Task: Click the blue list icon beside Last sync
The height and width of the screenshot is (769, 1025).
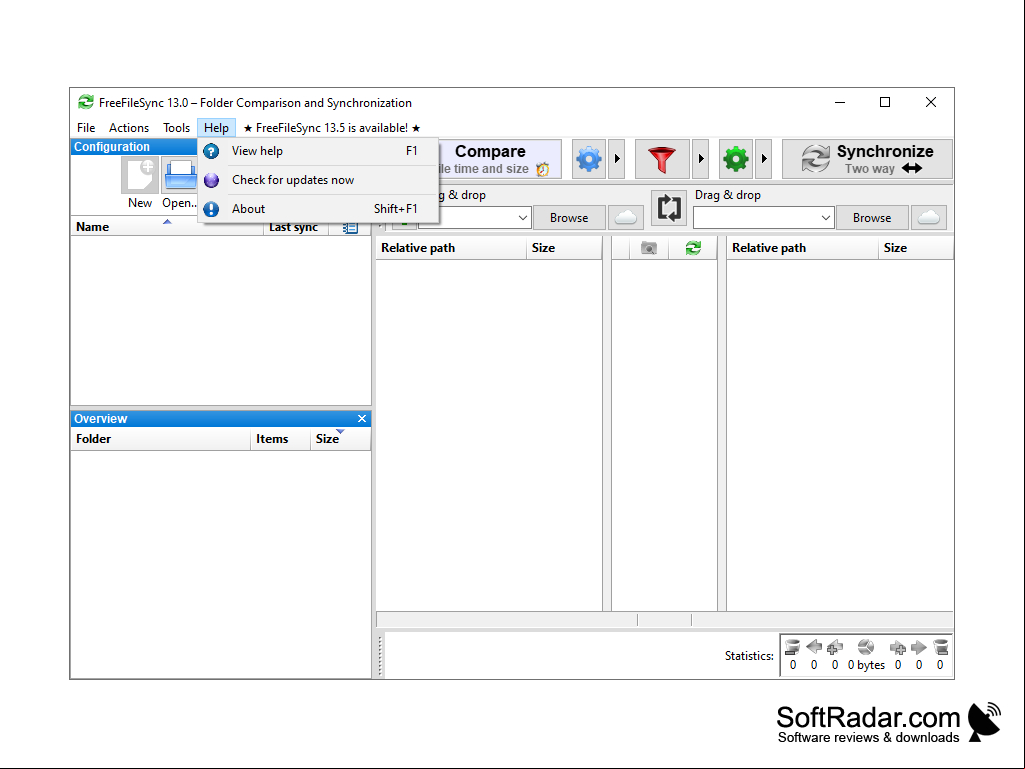Action: (x=350, y=228)
